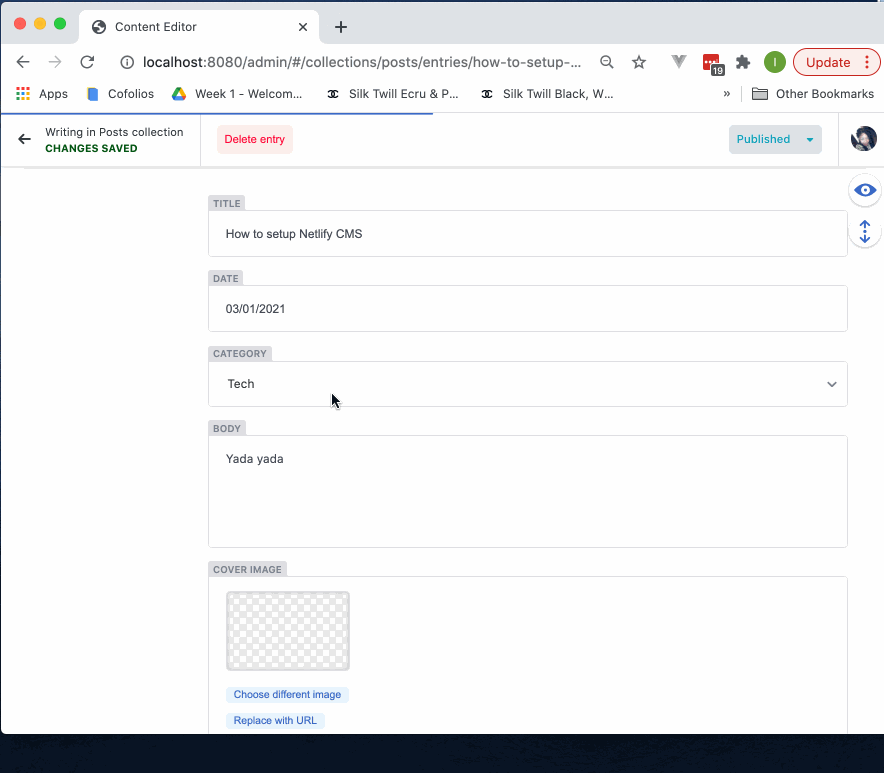Screen dimensions: 884x773
Task: Show hidden bookmarks via double-chevron
Action: 727,93
